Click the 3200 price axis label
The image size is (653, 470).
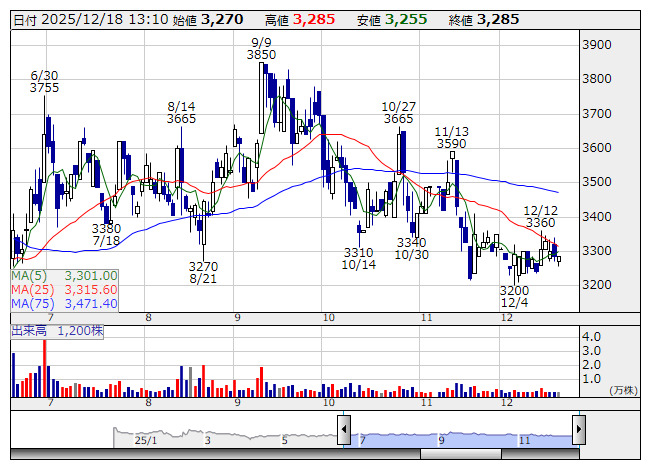coord(596,285)
